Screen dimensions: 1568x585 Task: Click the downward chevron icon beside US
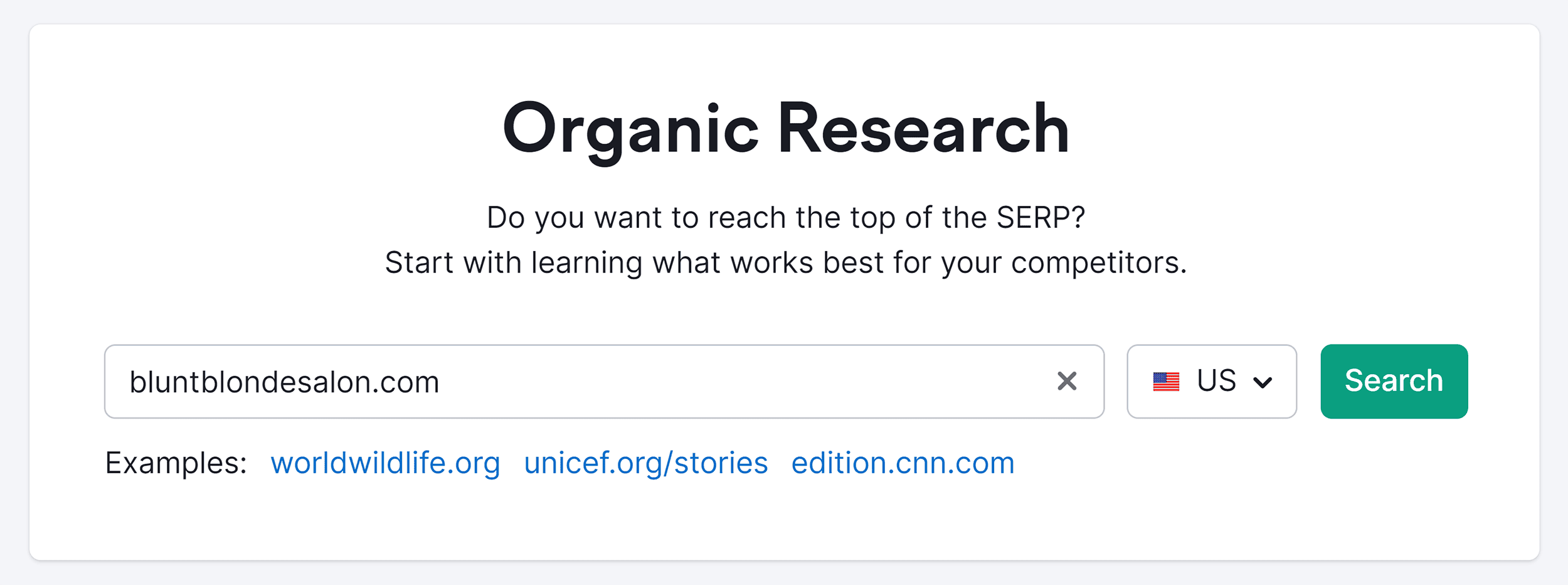(x=1264, y=381)
